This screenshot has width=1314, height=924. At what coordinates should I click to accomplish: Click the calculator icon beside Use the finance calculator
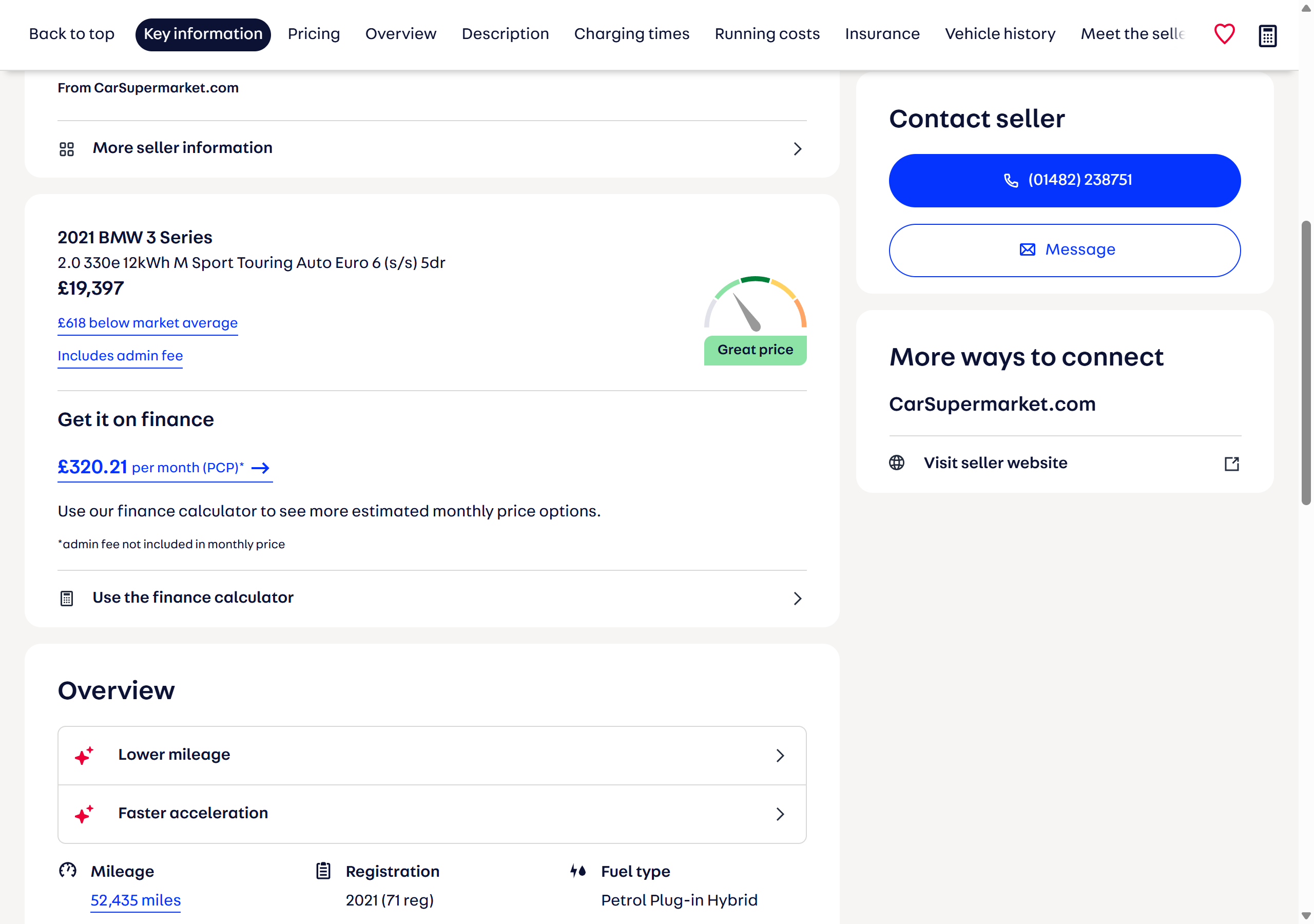pyautogui.click(x=67, y=598)
